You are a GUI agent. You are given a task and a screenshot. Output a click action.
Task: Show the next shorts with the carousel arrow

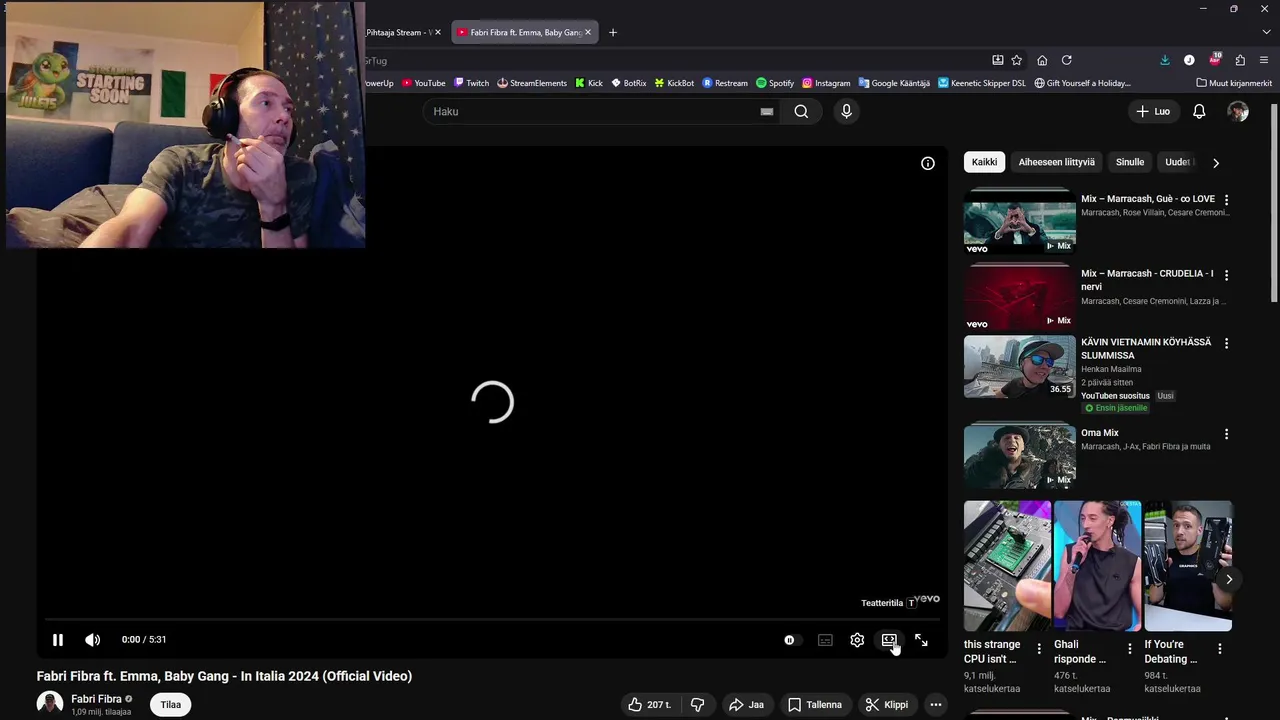[x=1229, y=579]
